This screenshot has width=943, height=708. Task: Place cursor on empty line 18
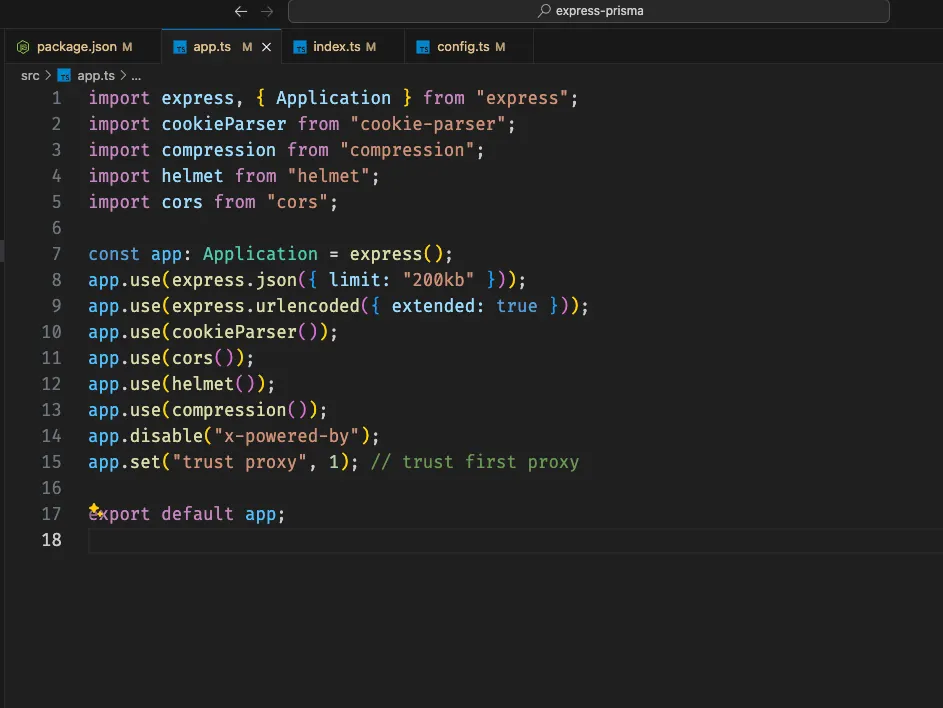[x=515, y=540]
